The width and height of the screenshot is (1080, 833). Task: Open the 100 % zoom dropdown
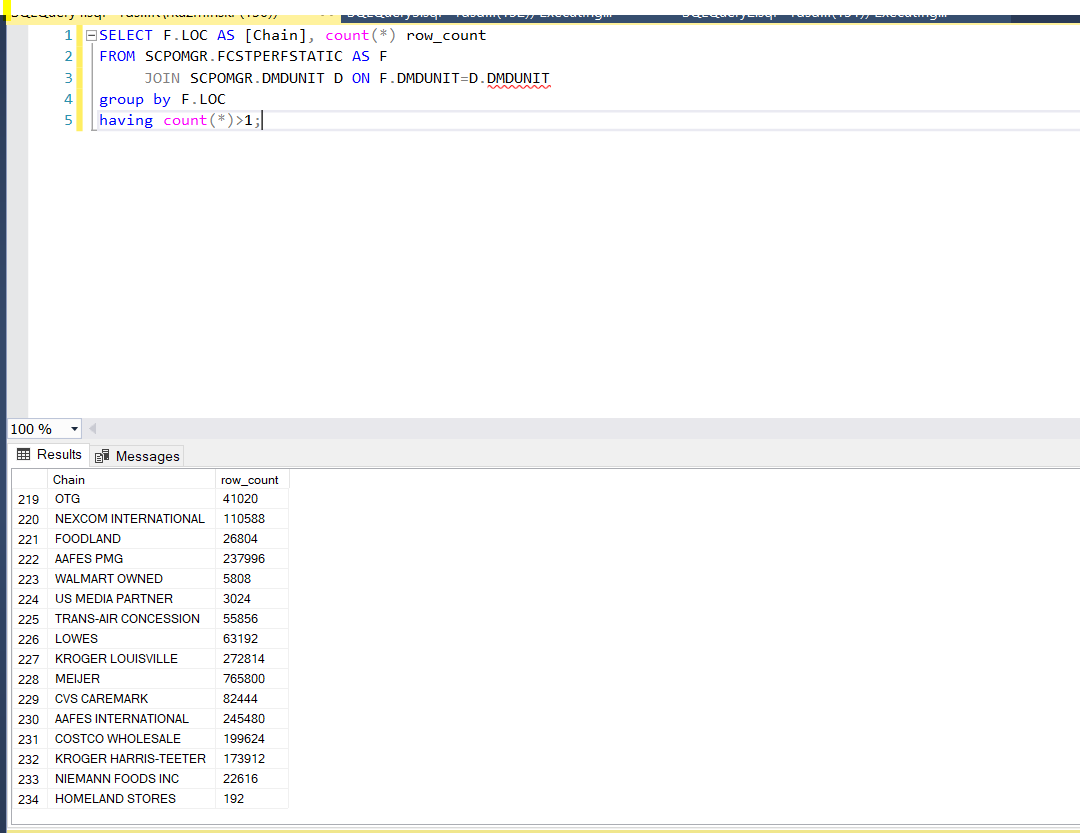(75, 429)
